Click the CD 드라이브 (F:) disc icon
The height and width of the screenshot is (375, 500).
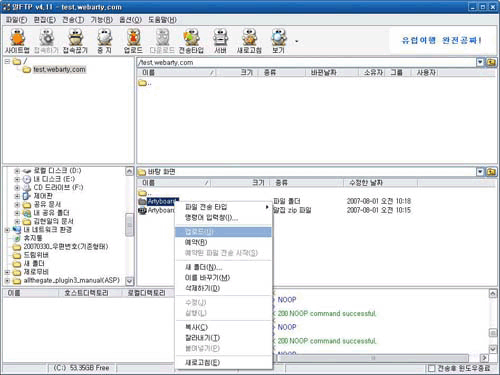pyautogui.click(x=27, y=188)
